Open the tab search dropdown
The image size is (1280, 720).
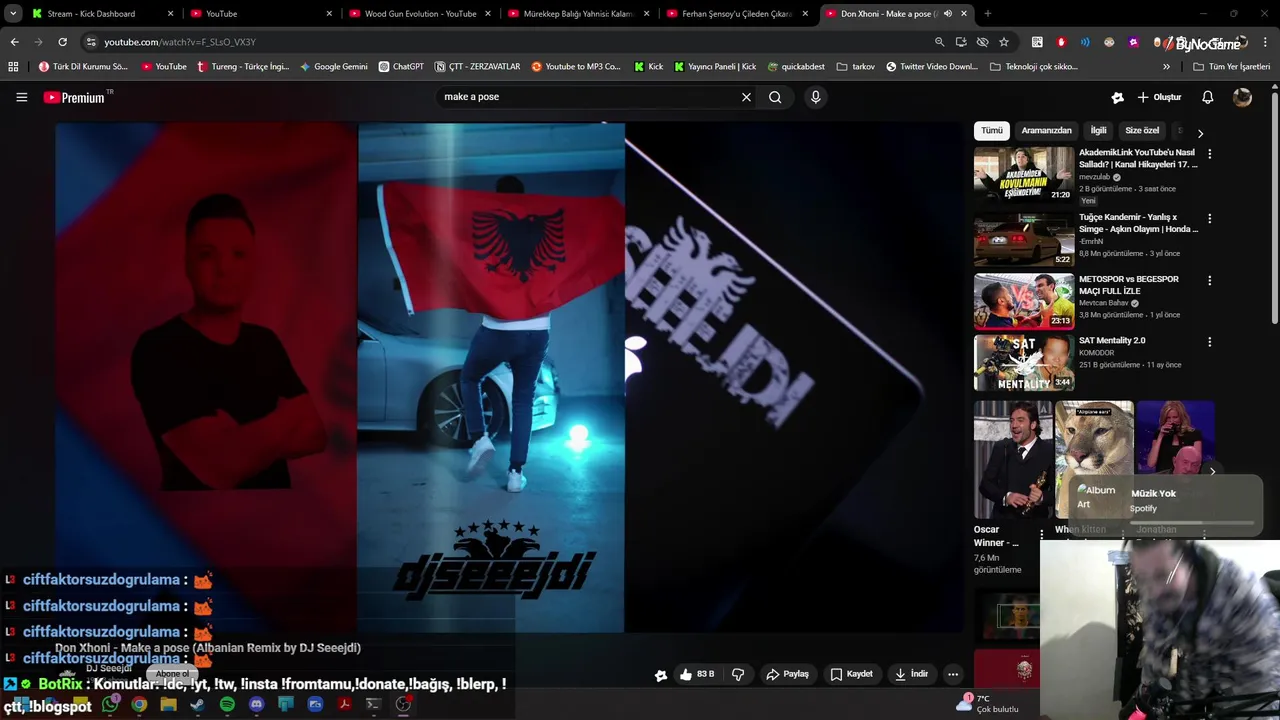[x=13, y=14]
